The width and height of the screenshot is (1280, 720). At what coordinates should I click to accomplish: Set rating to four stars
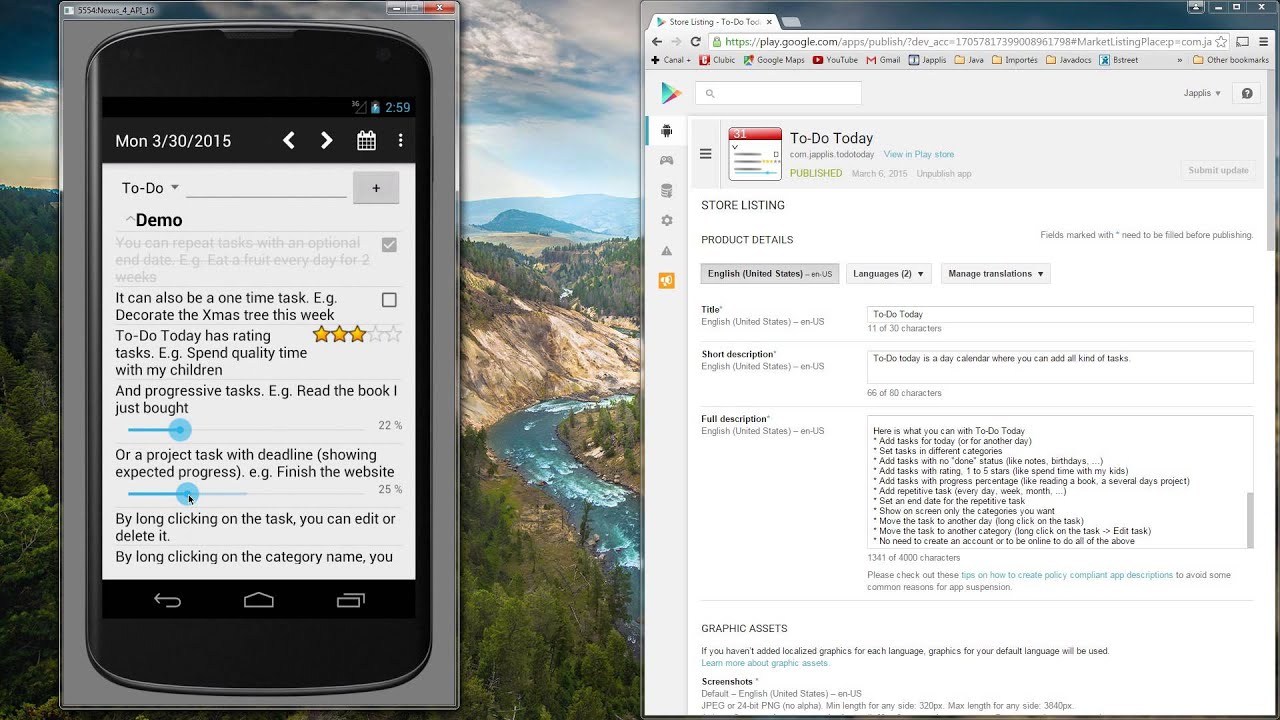click(x=376, y=335)
